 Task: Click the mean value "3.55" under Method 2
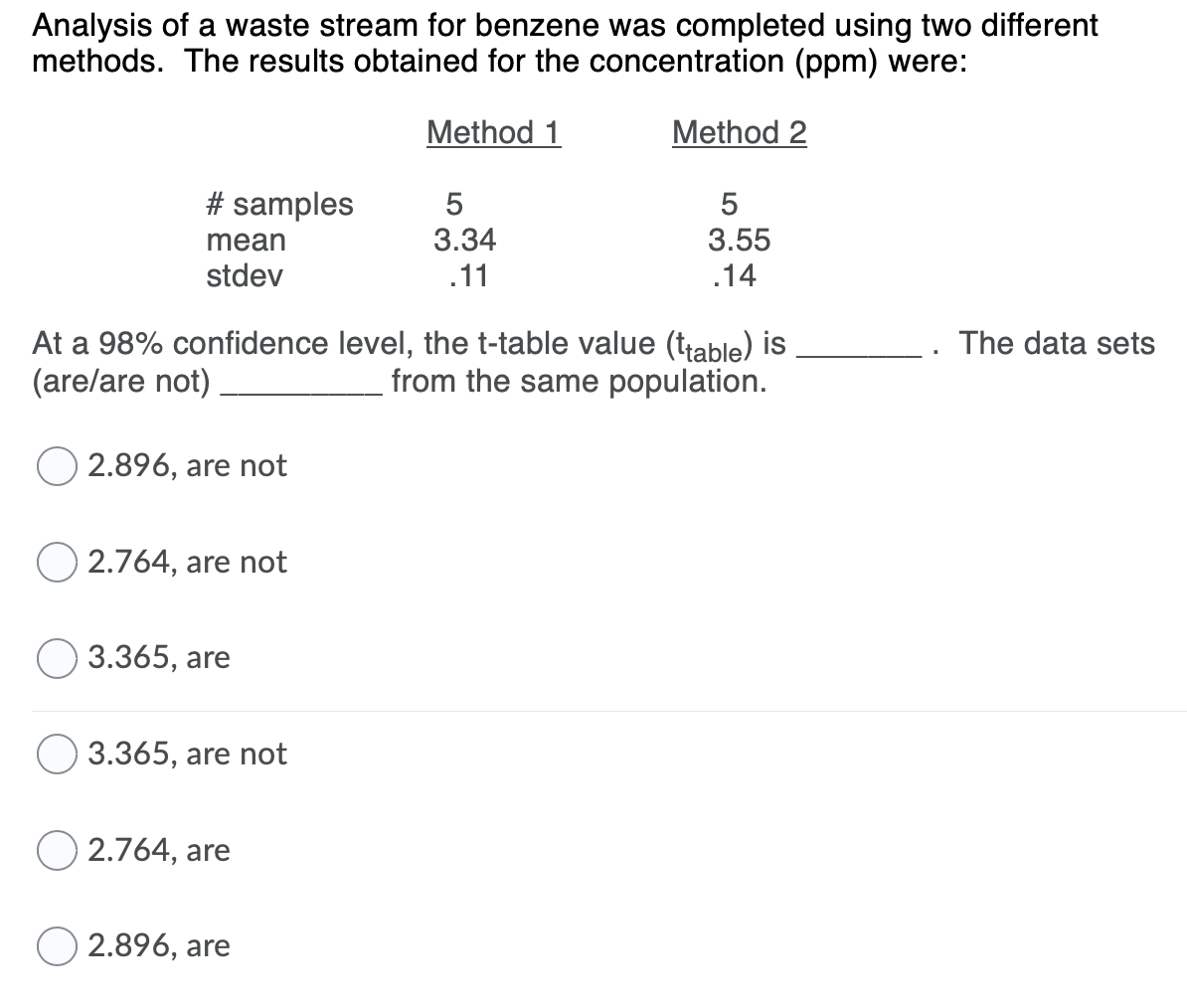click(735, 241)
